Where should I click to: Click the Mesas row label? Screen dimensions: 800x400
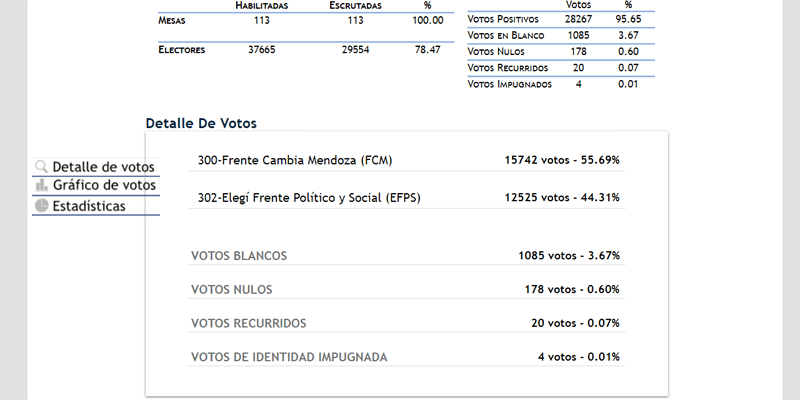pos(172,20)
